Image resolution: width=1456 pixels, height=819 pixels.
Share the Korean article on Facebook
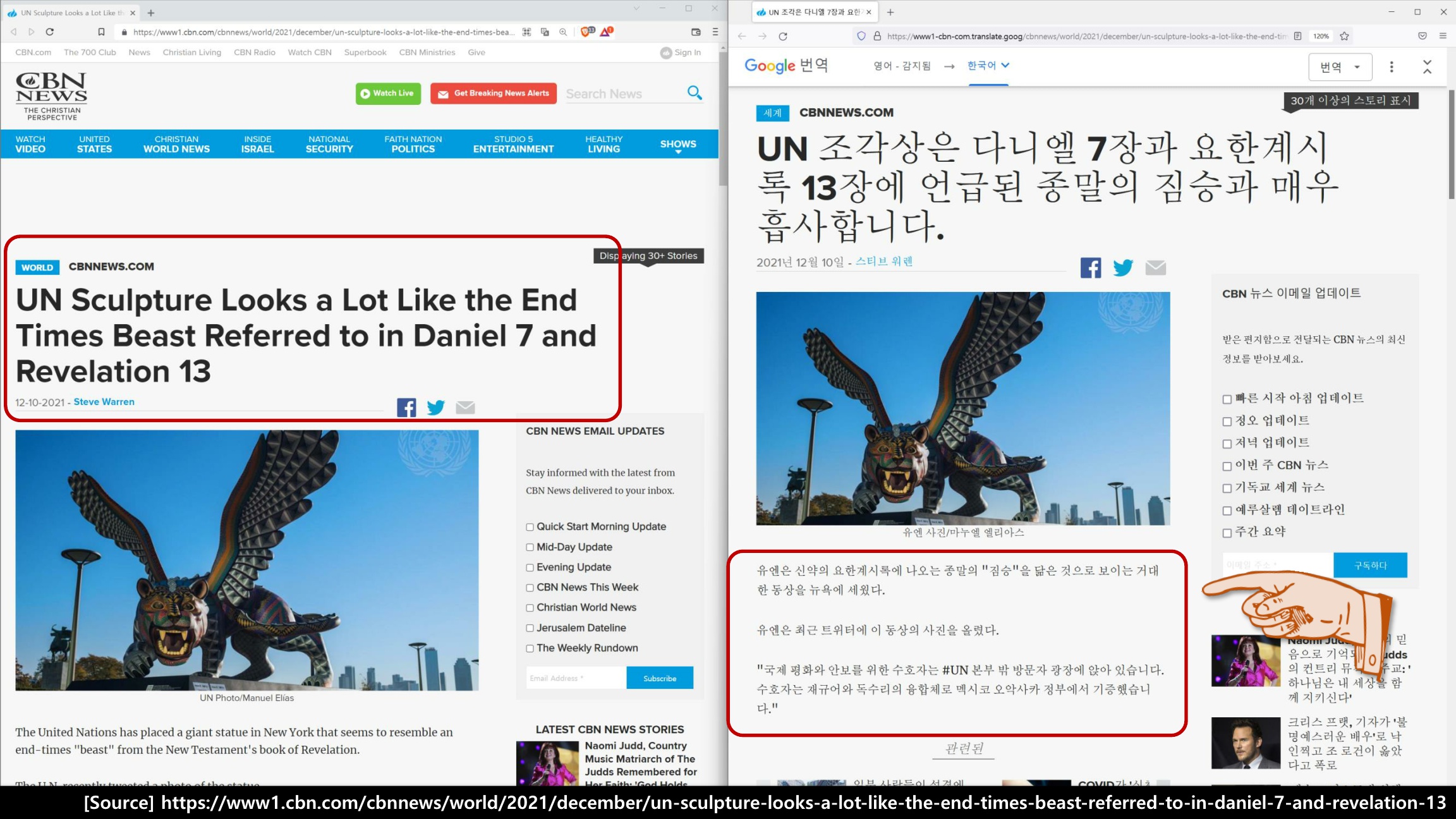pos(1091,268)
